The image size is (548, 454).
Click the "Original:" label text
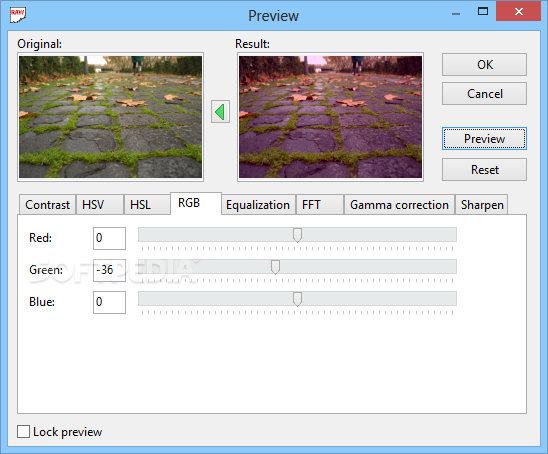click(x=39, y=44)
